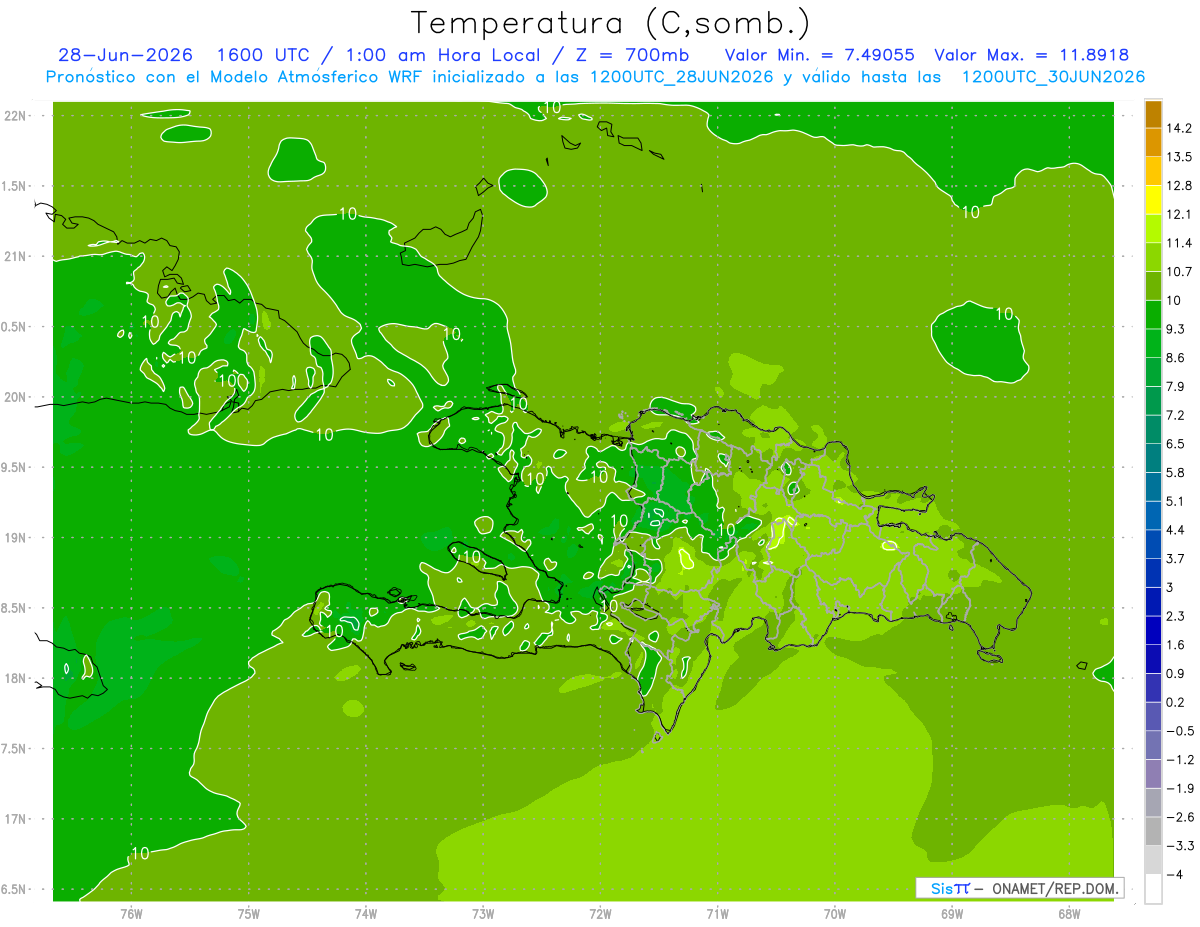
Task: Click "1200UTC_30JUN2026" forecast end text
Action: (1053, 77)
